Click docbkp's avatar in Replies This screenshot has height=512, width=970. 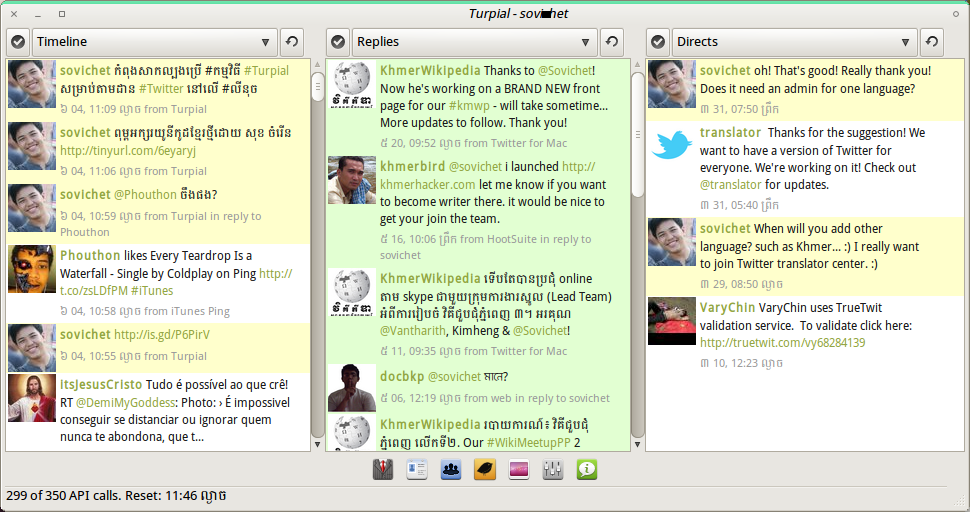tap(352, 388)
